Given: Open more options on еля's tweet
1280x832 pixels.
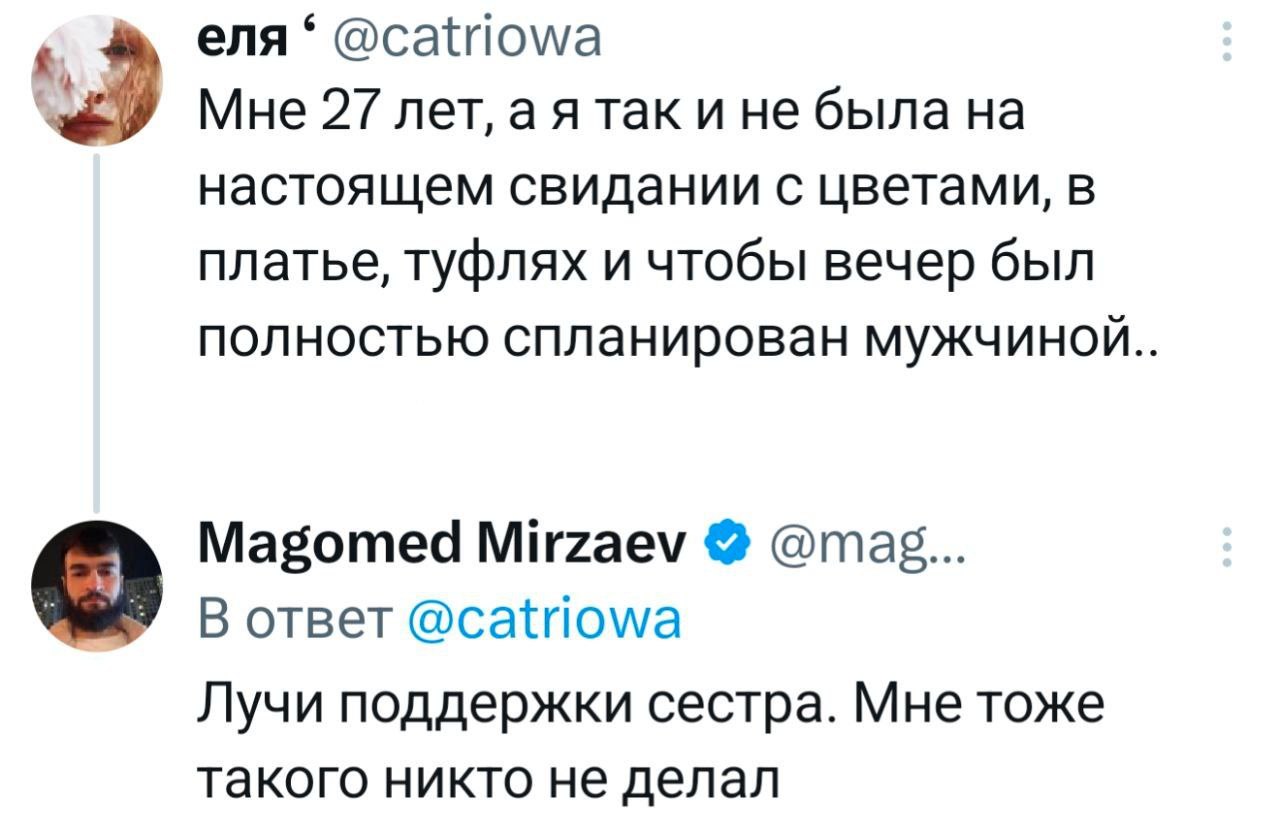Looking at the screenshot, I should click(x=1227, y=42).
